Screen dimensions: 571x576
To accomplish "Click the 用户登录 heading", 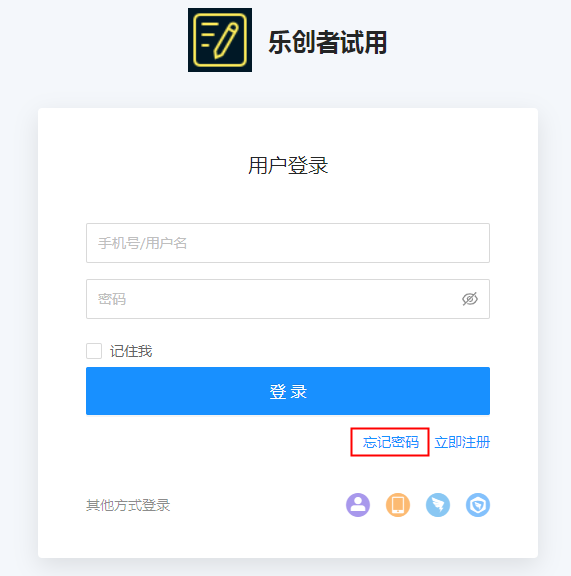I will click(x=288, y=165).
